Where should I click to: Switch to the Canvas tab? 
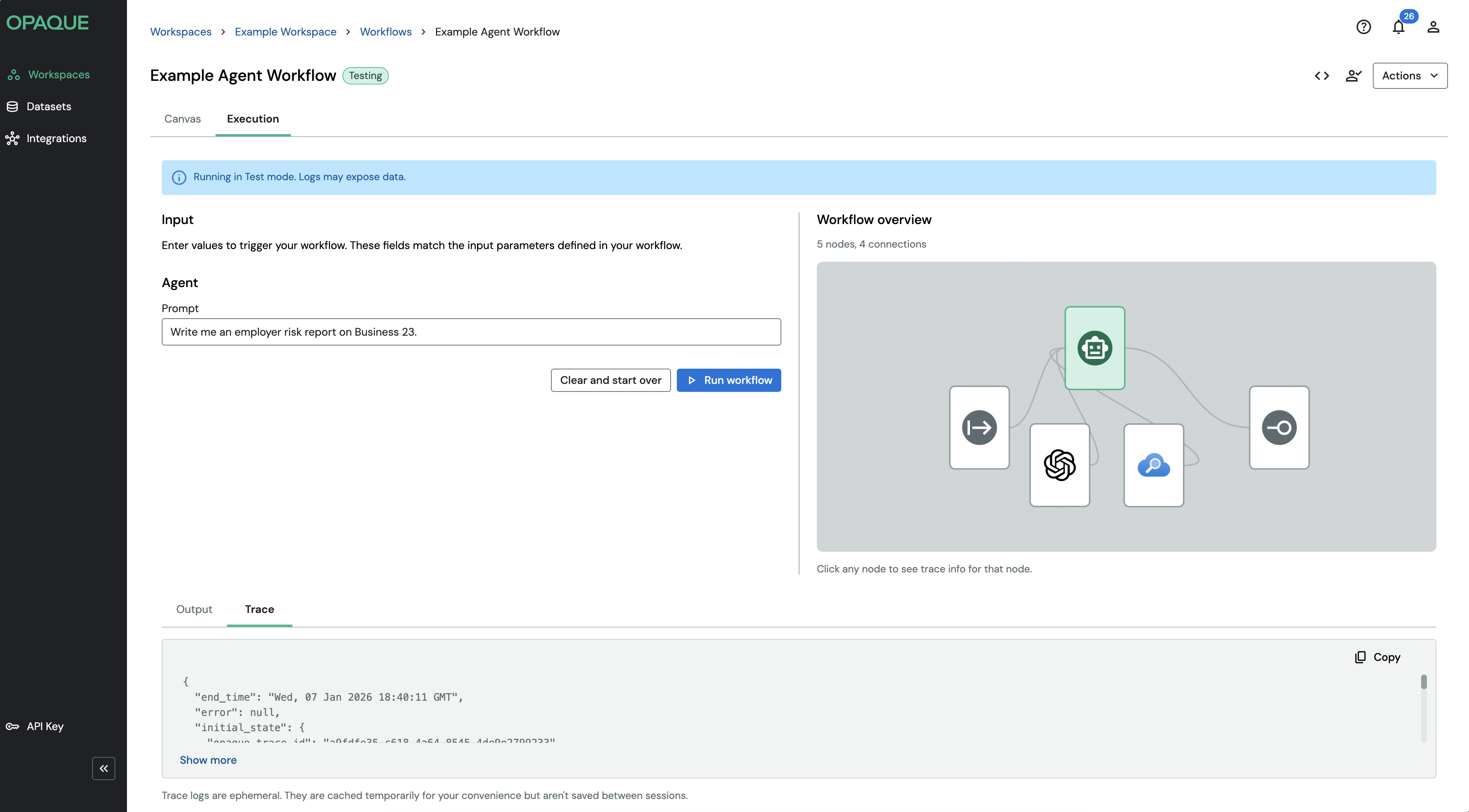(182, 119)
